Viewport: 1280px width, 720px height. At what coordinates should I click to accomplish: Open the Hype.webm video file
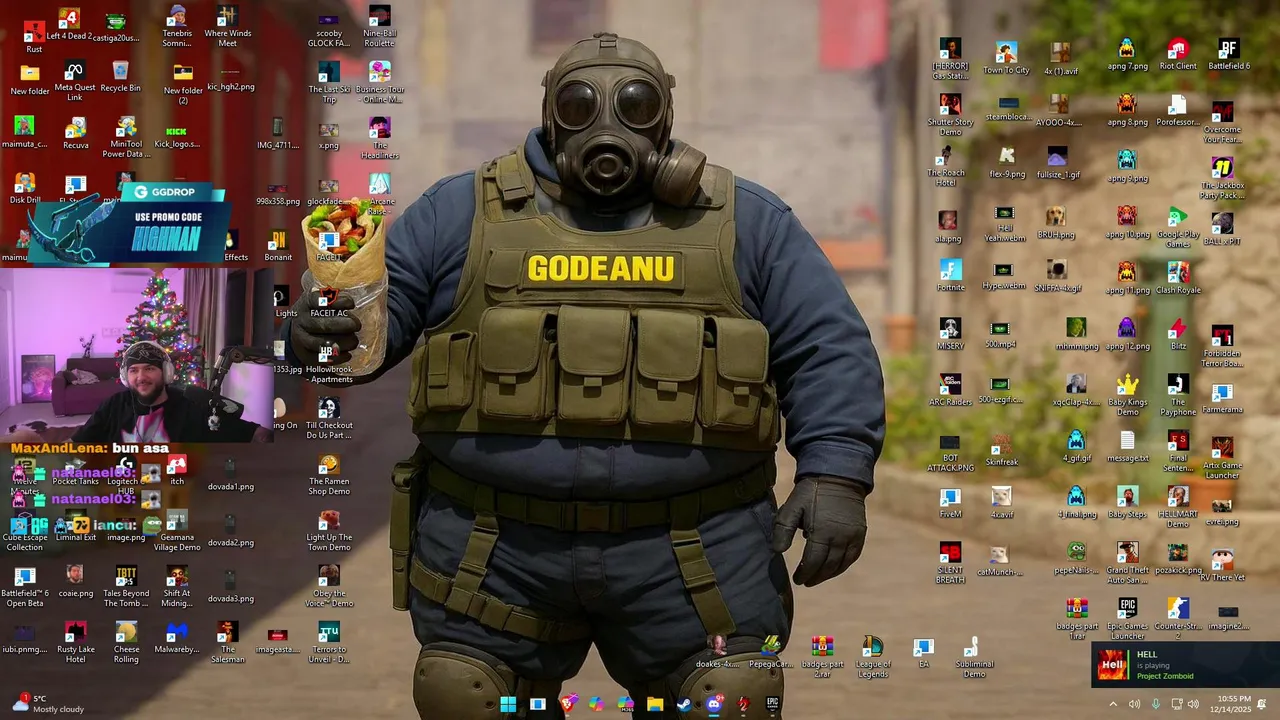point(1004,277)
